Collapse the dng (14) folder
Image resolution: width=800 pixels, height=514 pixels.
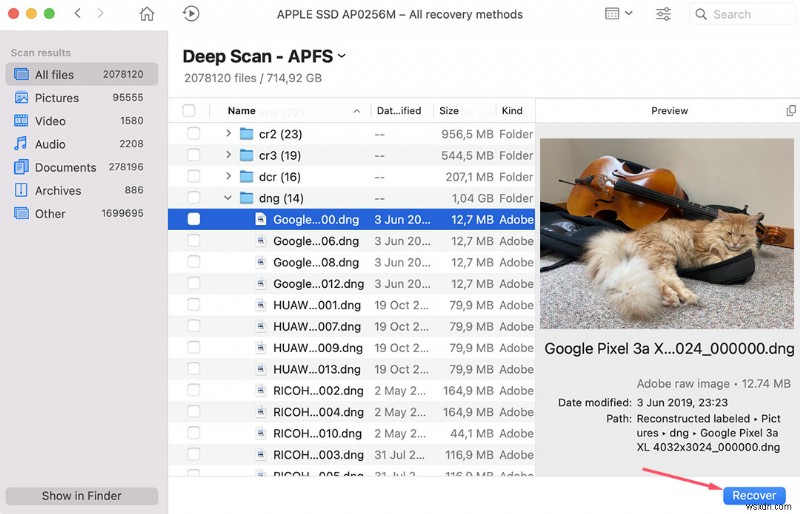pyautogui.click(x=228, y=198)
